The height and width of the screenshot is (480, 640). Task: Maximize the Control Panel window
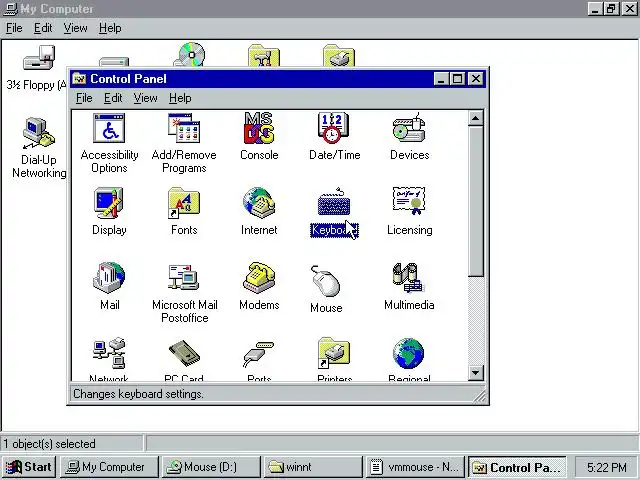click(457, 79)
